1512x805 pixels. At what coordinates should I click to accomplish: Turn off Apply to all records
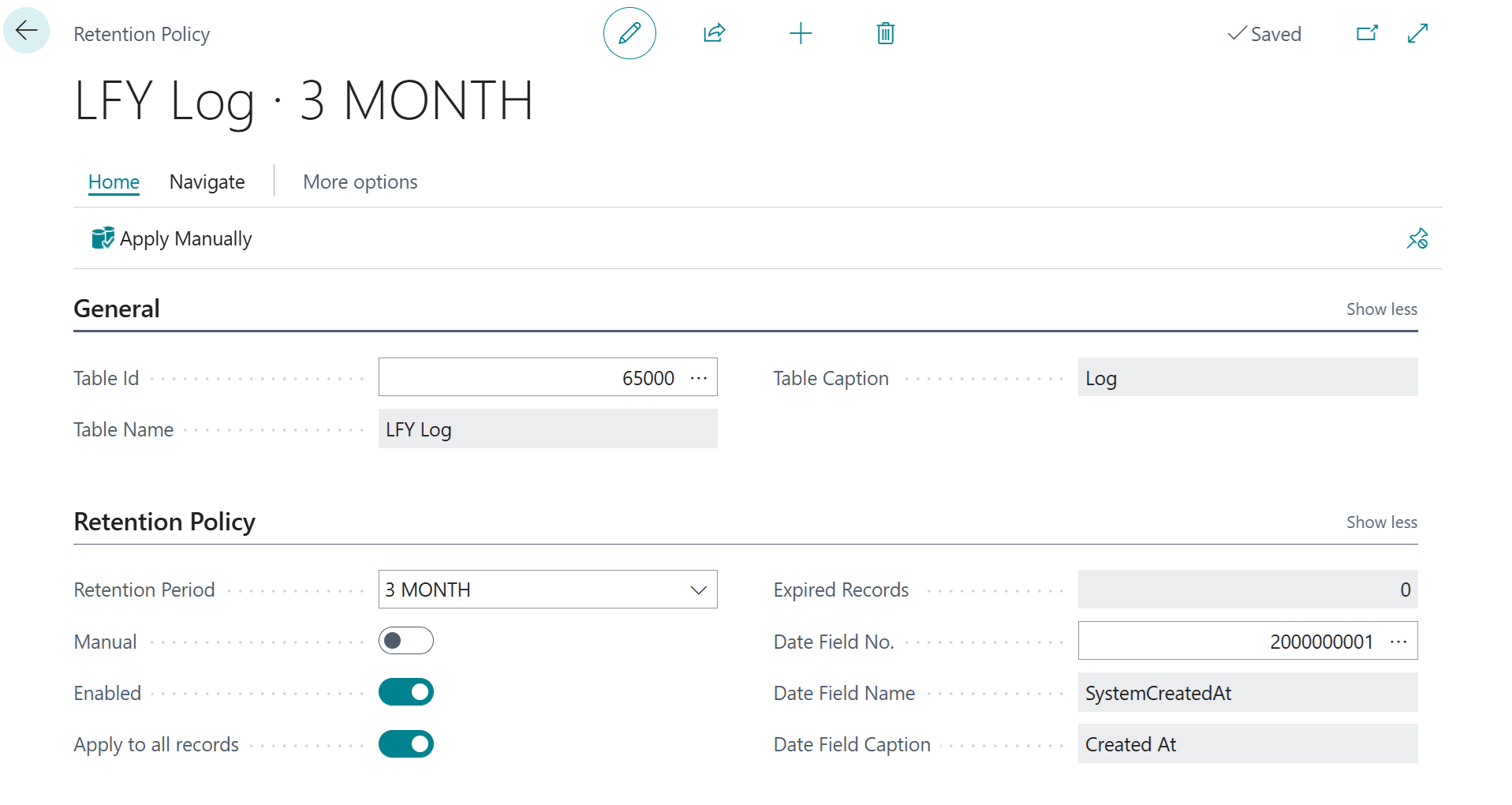406,744
